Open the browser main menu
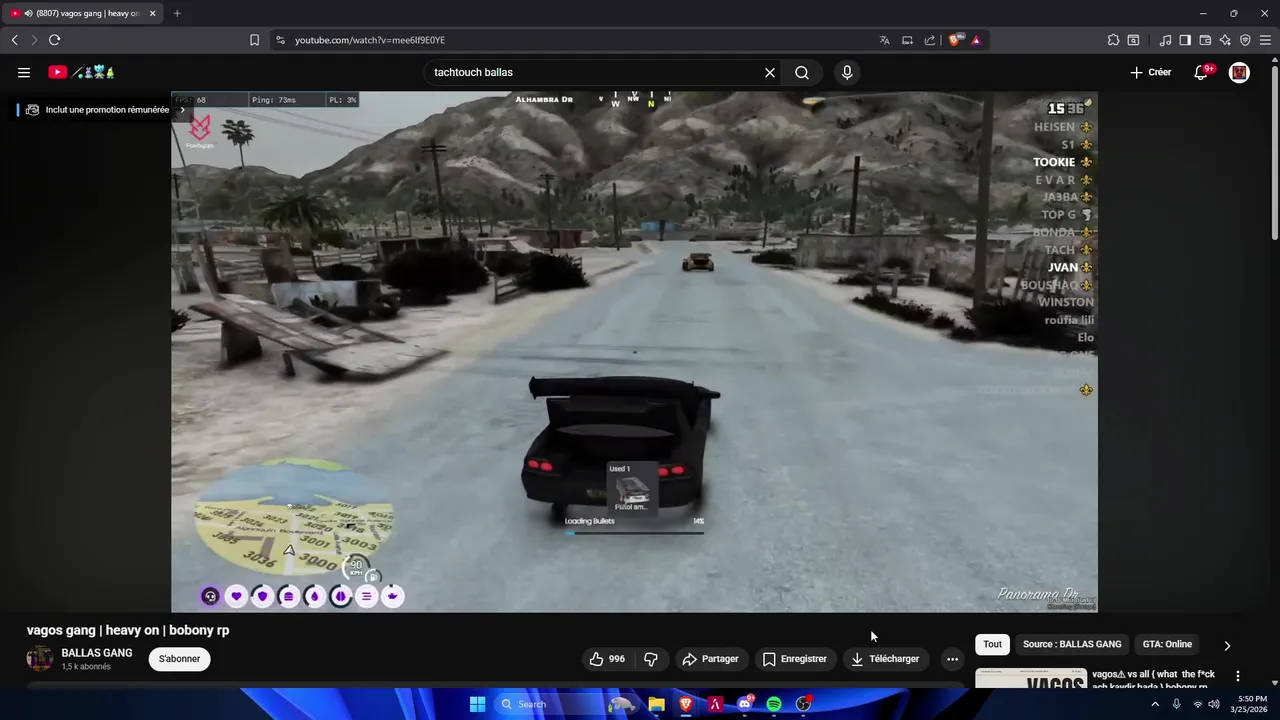 [x=1265, y=40]
